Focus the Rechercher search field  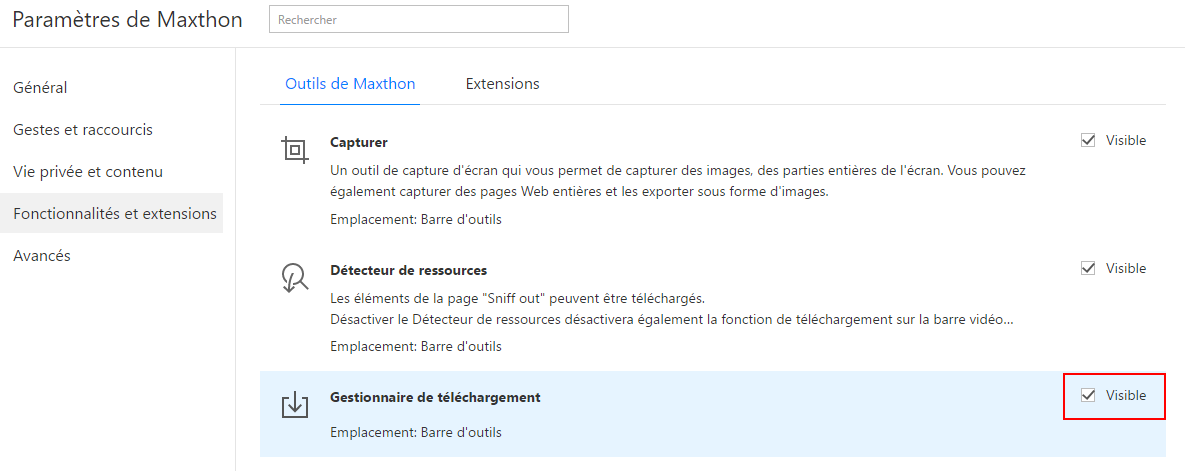click(419, 20)
